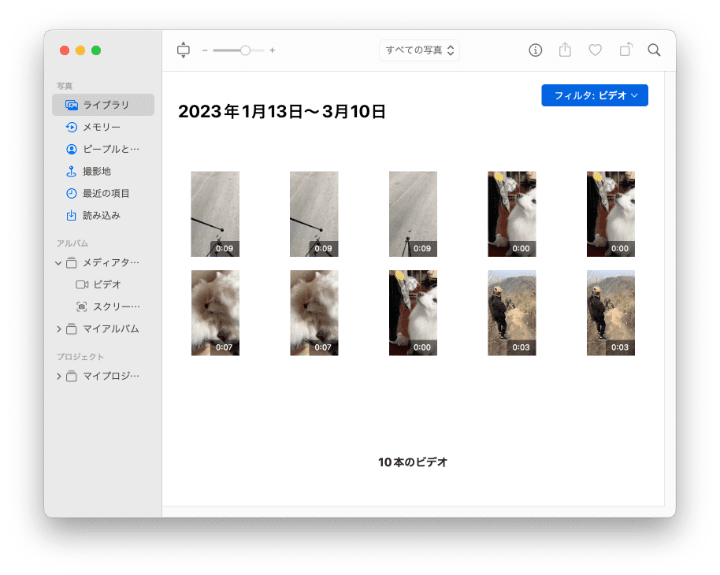720x575 pixels.
Task: Click the folder icon beside メディアタ…
Action: (71, 263)
